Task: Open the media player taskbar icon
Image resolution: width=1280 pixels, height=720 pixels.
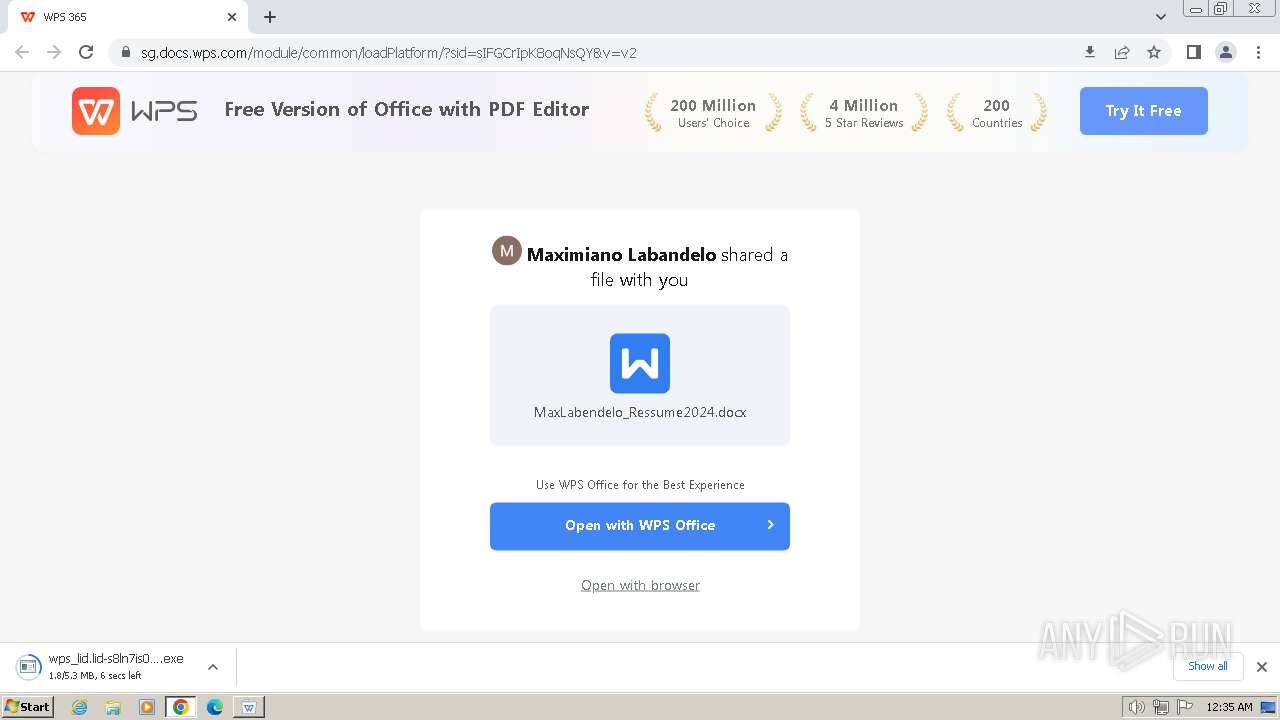Action: point(147,707)
